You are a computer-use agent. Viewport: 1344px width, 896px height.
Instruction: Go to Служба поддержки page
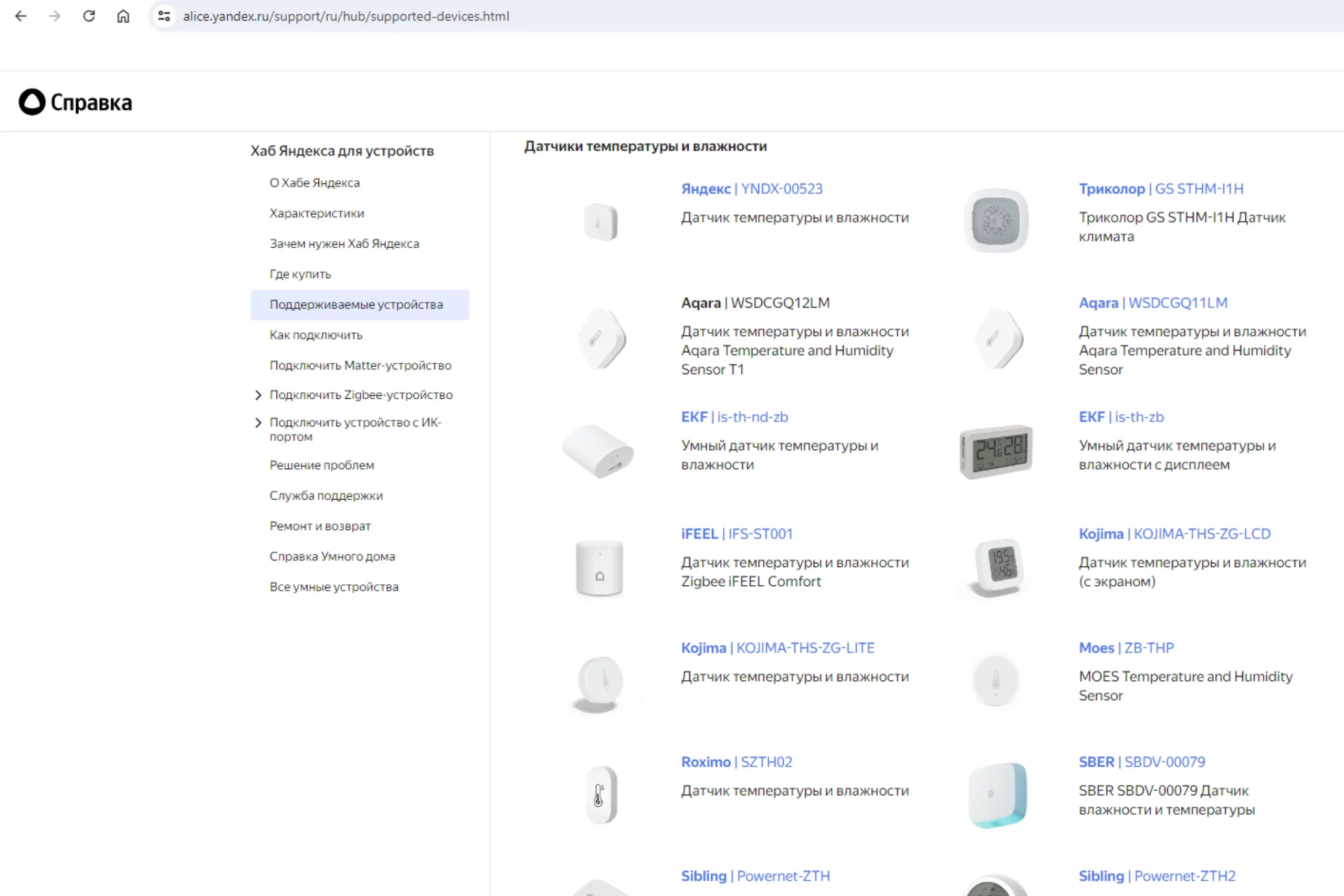[326, 496]
